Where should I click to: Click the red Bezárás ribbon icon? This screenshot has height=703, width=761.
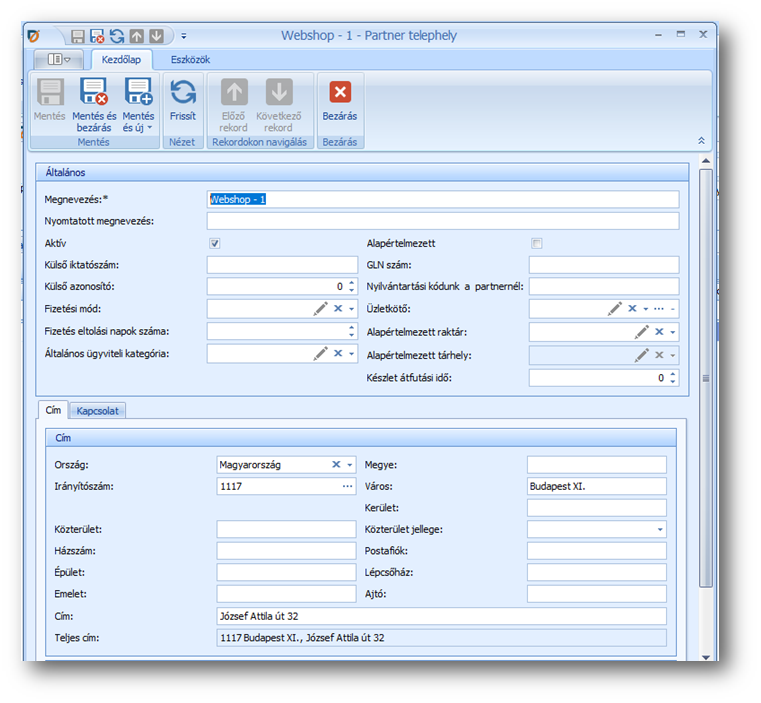pos(340,93)
